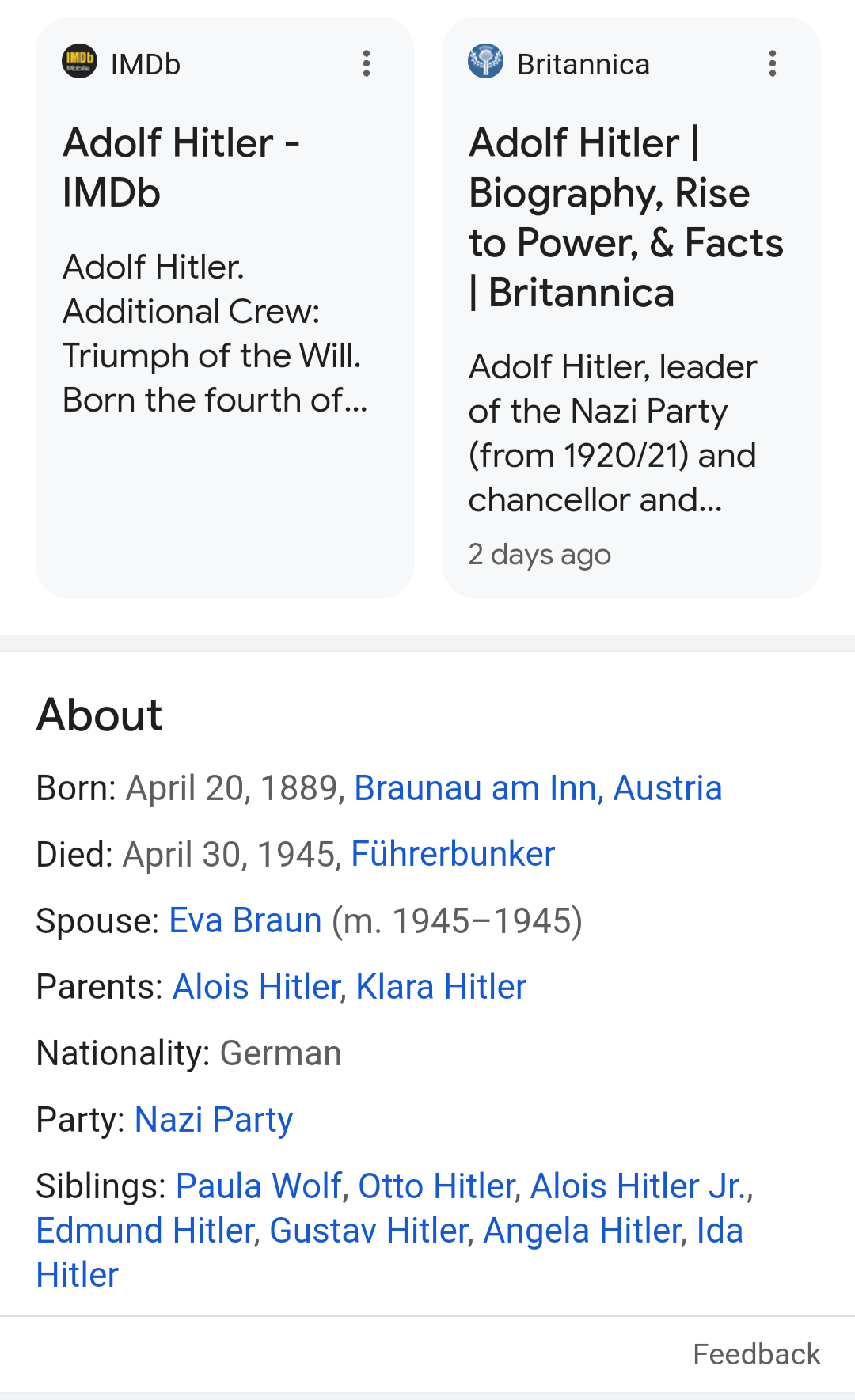The image size is (855, 1400).
Task: Select the Otto Hitler sibling link
Action: [437, 1186]
